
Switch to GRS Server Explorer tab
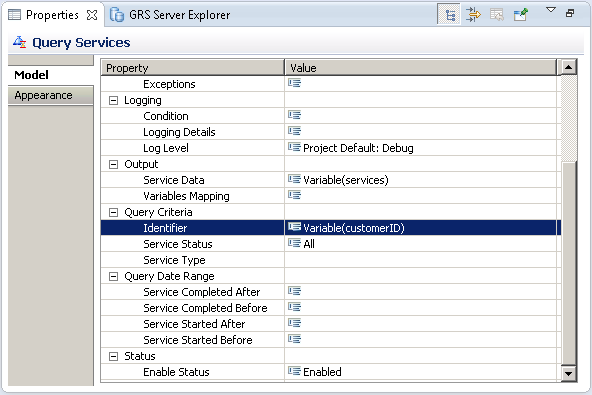point(179,15)
